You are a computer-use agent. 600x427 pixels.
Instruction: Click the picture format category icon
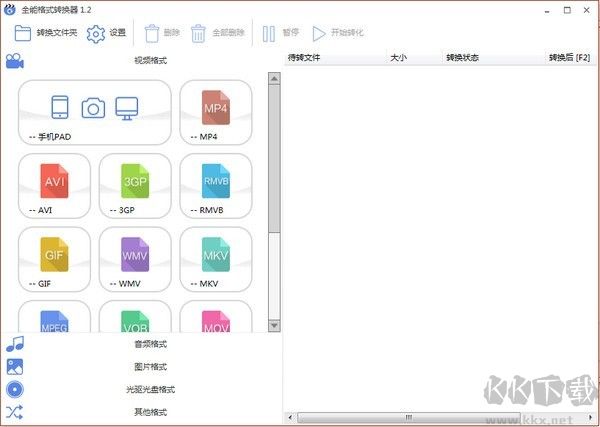[x=15, y=367]
